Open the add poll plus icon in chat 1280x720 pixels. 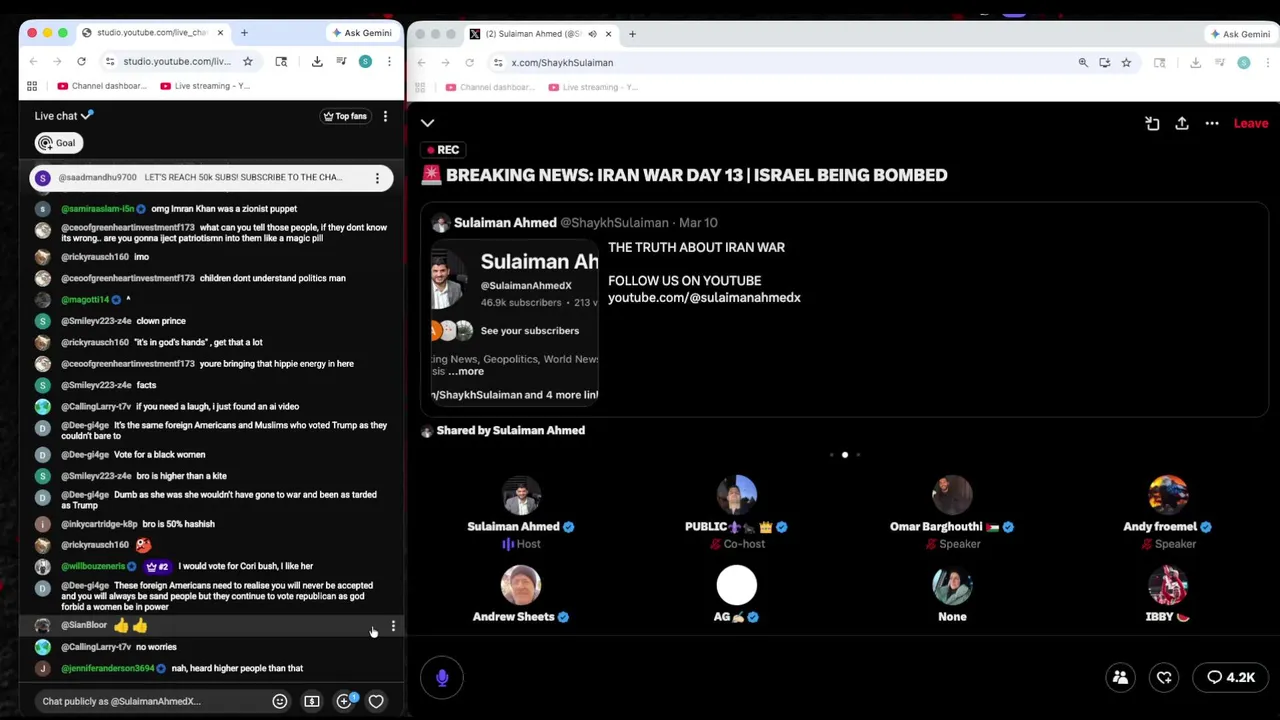[x=344, y=701]
